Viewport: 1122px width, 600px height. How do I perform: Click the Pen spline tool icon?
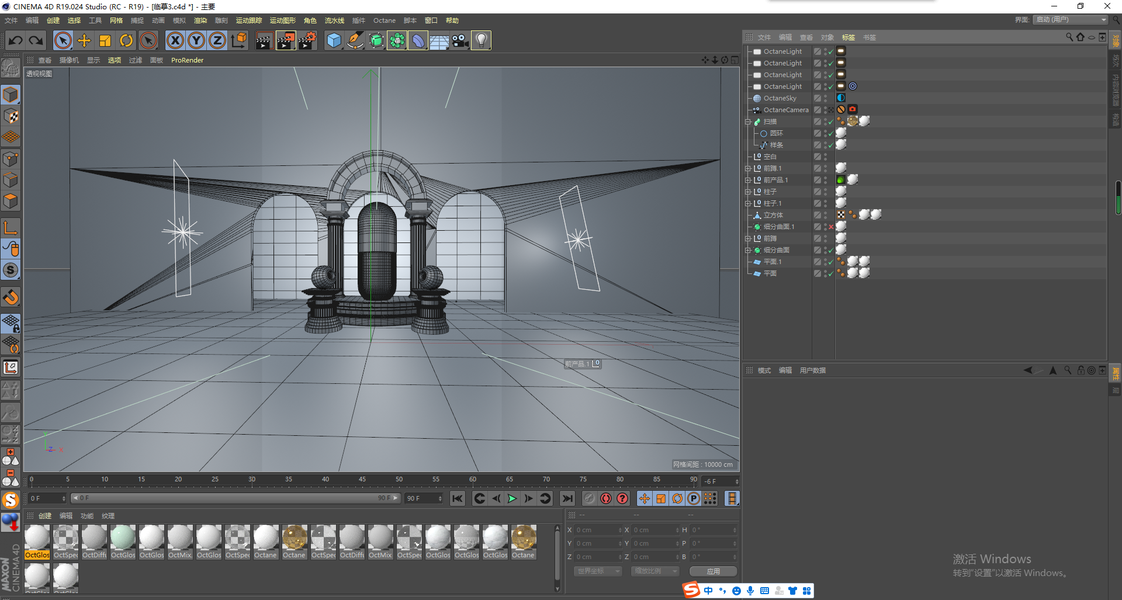pos(355,40)
